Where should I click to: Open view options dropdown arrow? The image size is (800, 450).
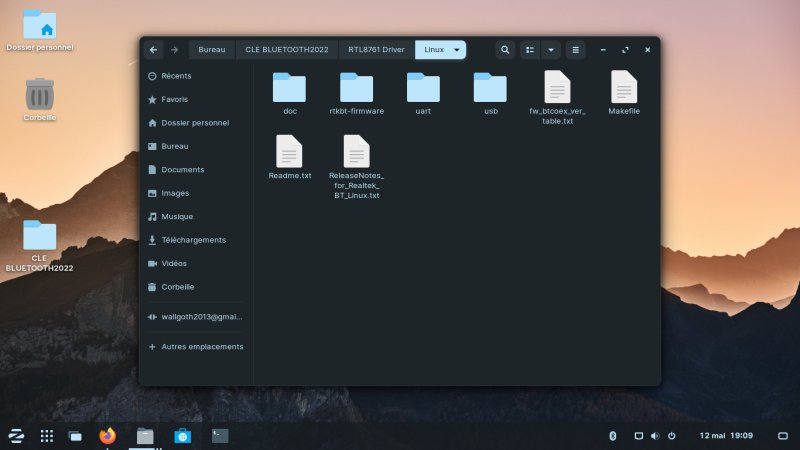pos(550,49)
